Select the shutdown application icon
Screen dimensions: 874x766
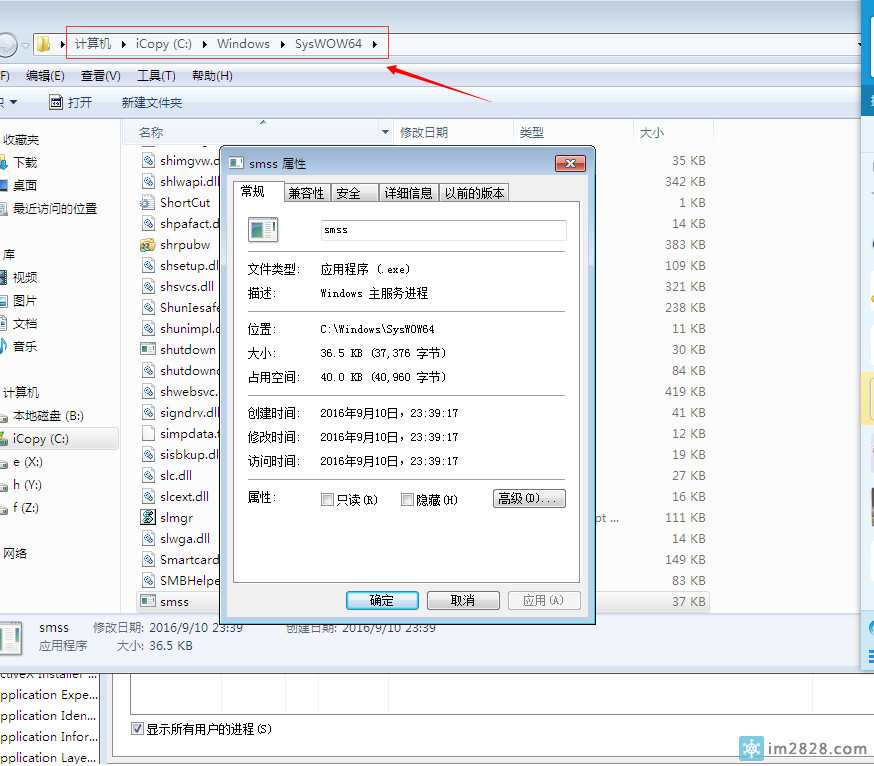(148, 350)
